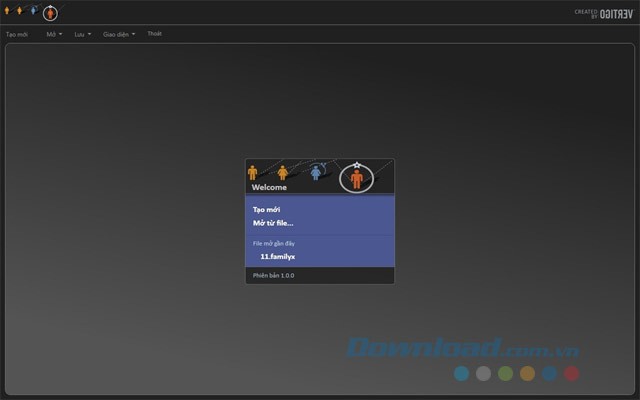The height and width of the screenshot is (400, 640).
Task: Click the circled person logo in the top header
Action: click(50, 13)
